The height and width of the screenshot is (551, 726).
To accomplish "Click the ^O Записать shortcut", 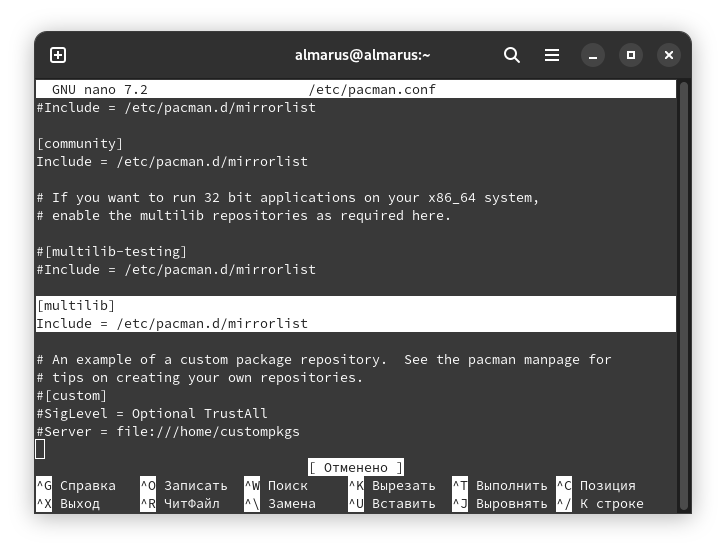I will 184,486.
